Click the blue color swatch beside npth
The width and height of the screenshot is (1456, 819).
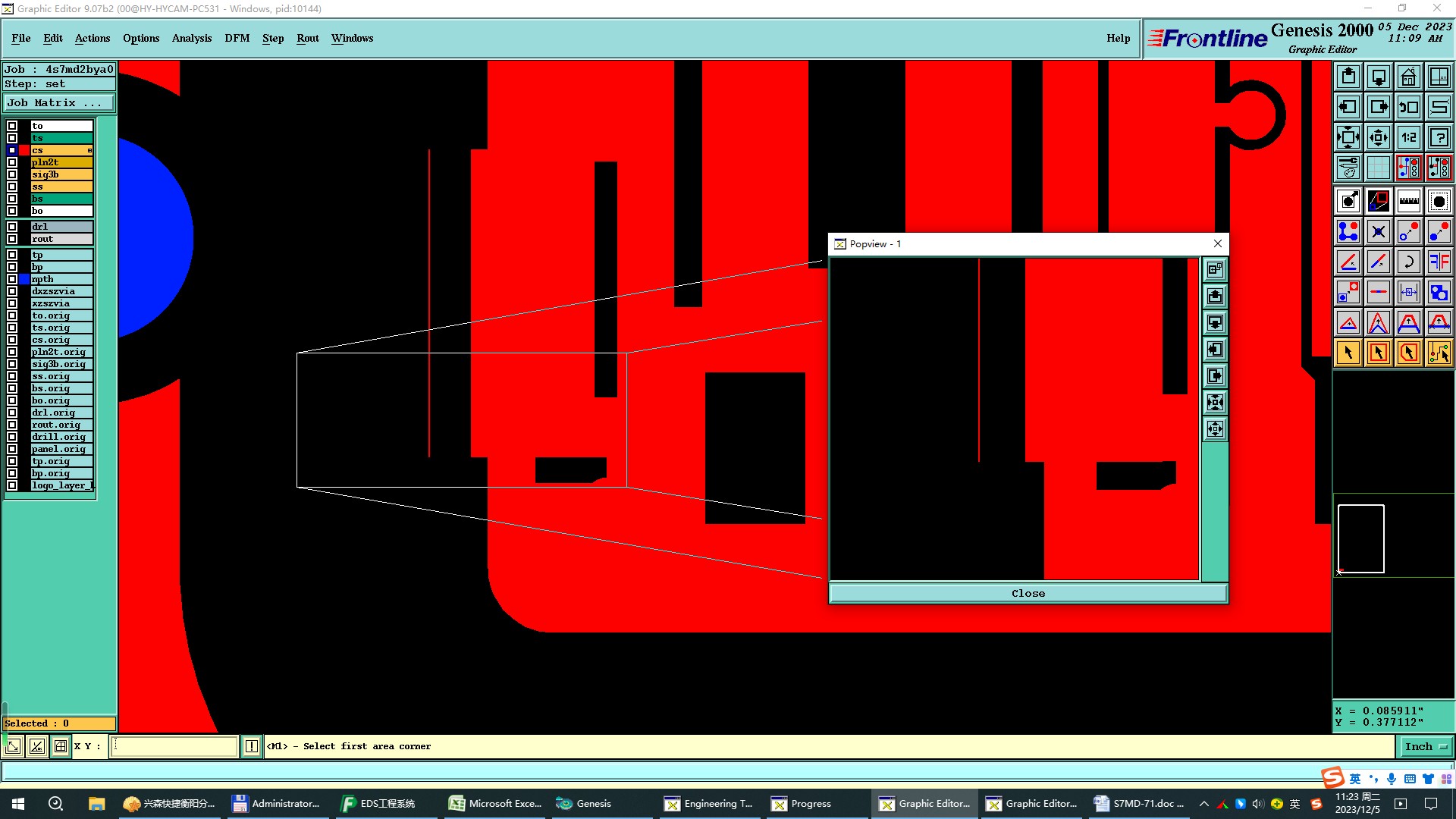coord(24,279)
